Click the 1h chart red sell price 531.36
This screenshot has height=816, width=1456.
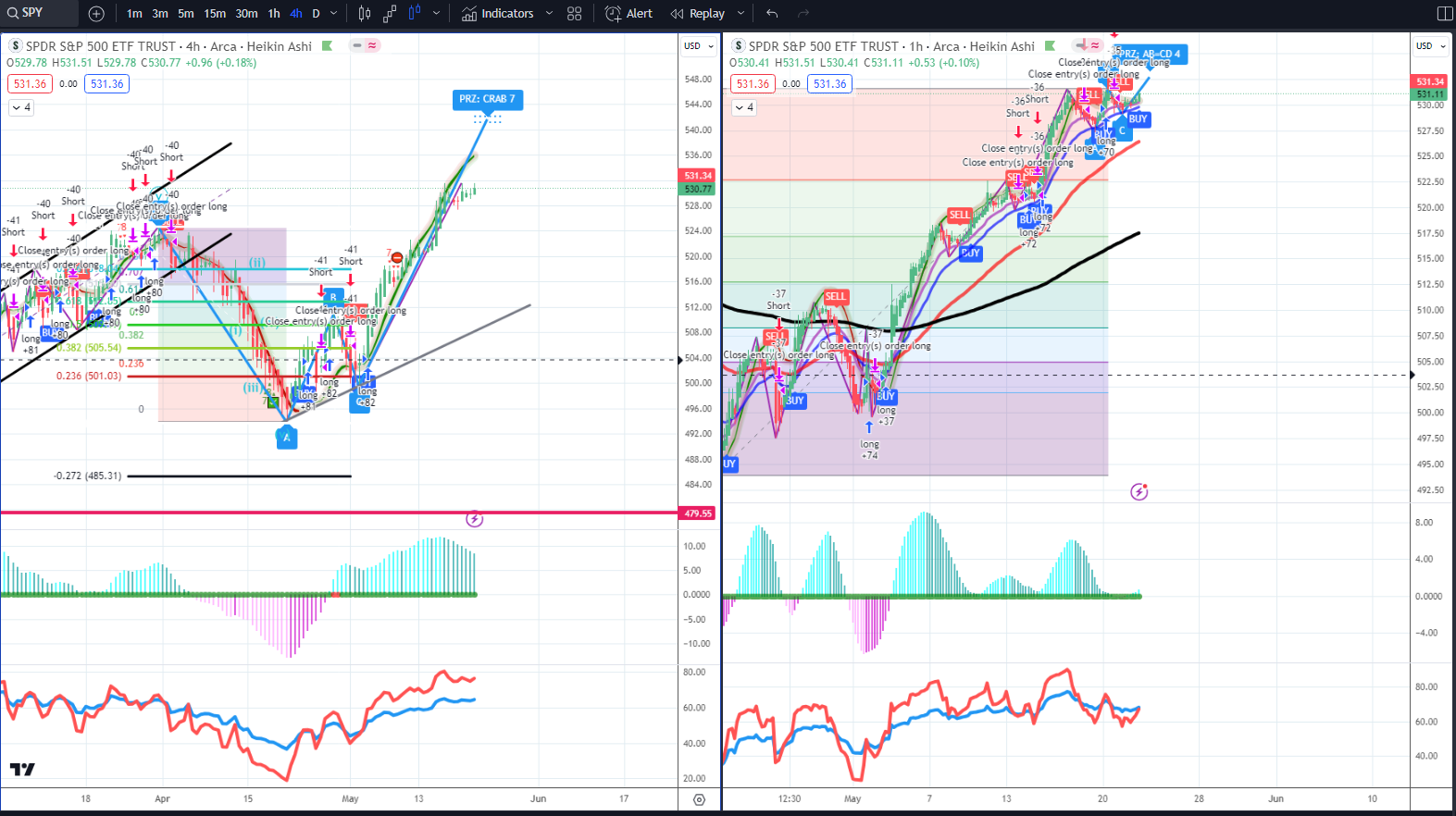coord(753,84)
